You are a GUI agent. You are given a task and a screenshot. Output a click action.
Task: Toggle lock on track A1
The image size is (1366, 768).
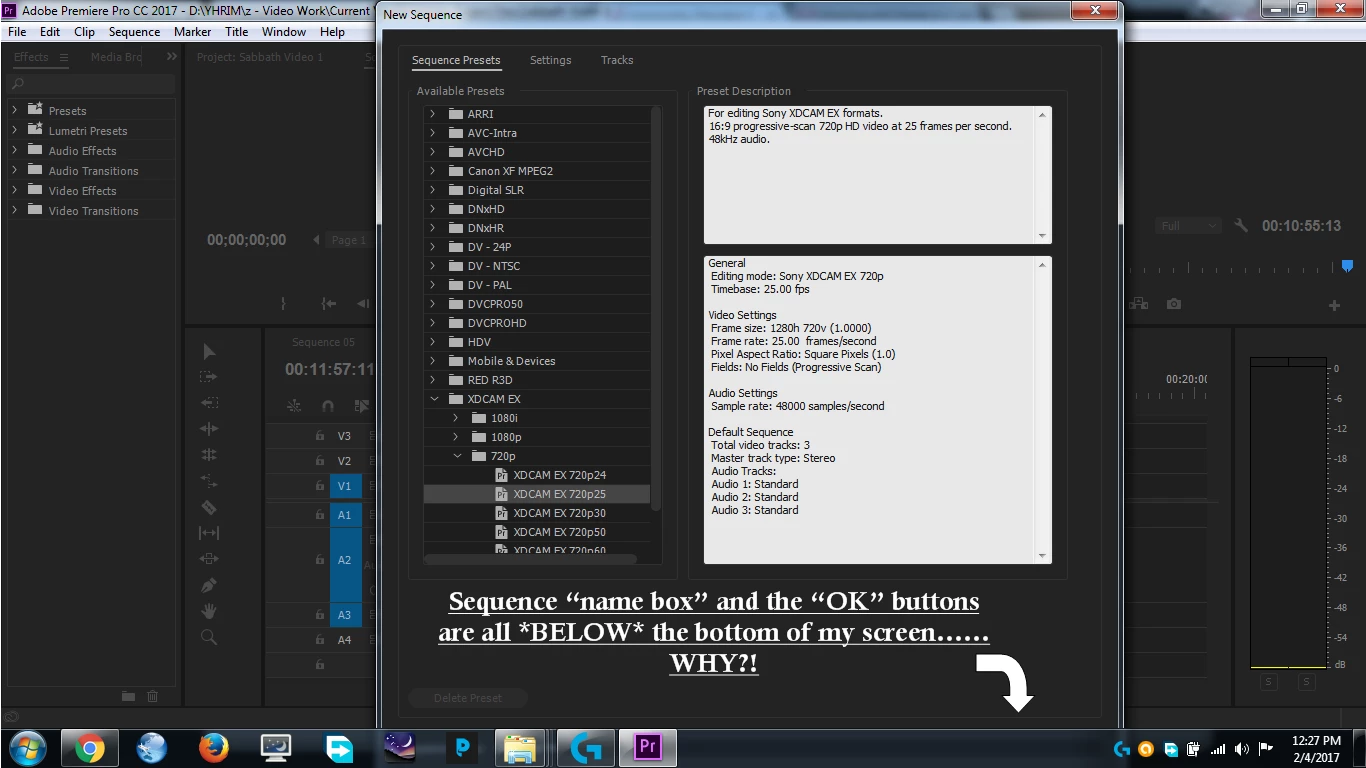pos(320,515)
